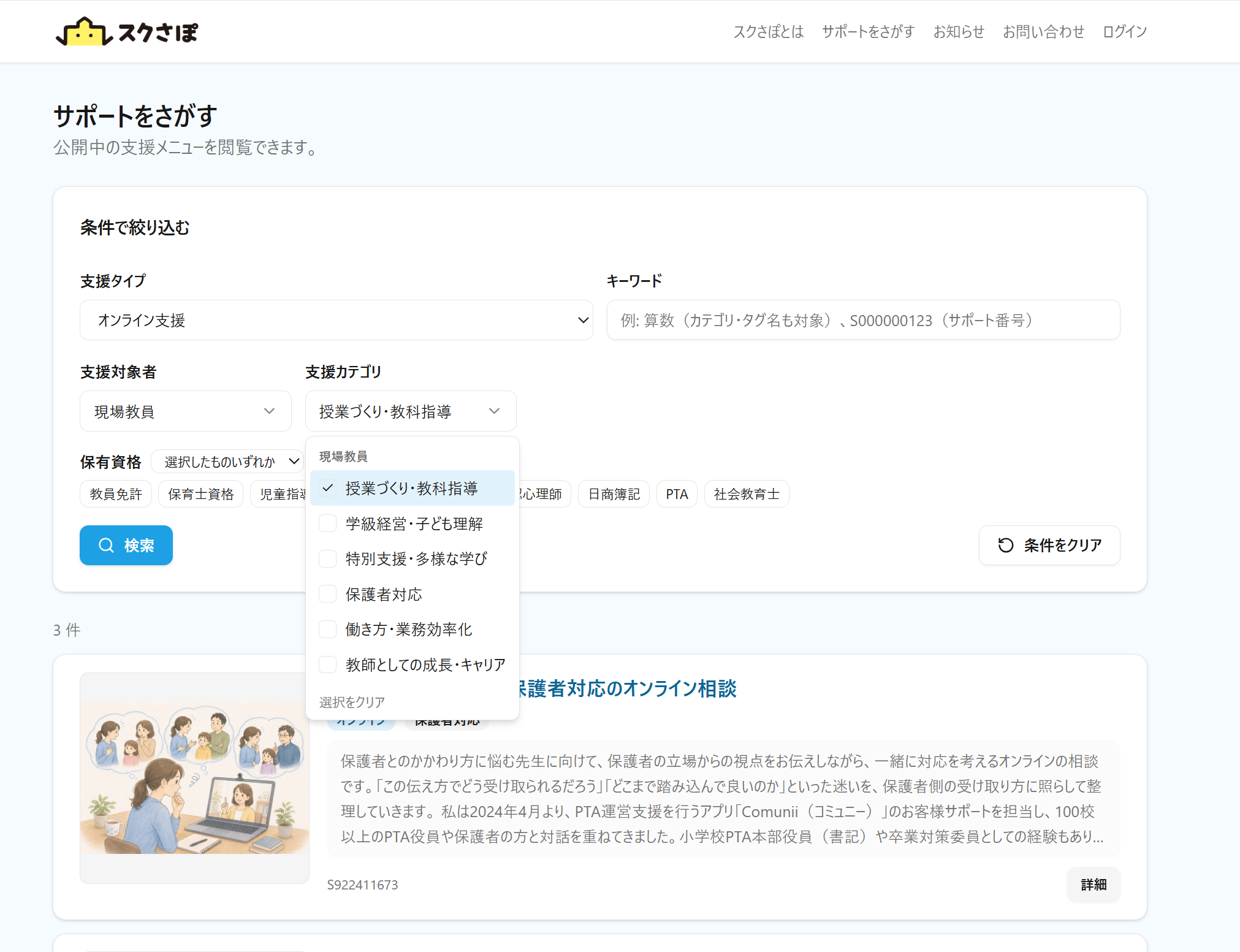Open お問い合わせ in the navigation
Screen dimensions: 1240x952
click(x=1043, y=31)
